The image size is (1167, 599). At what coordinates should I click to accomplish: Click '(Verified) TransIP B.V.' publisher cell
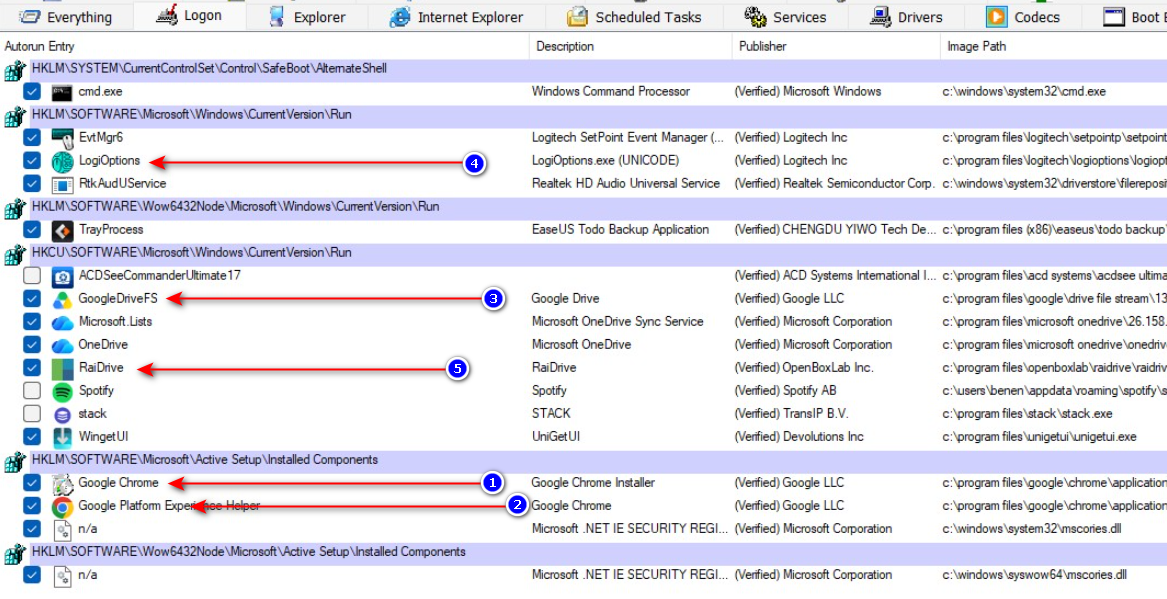point(791,413)
